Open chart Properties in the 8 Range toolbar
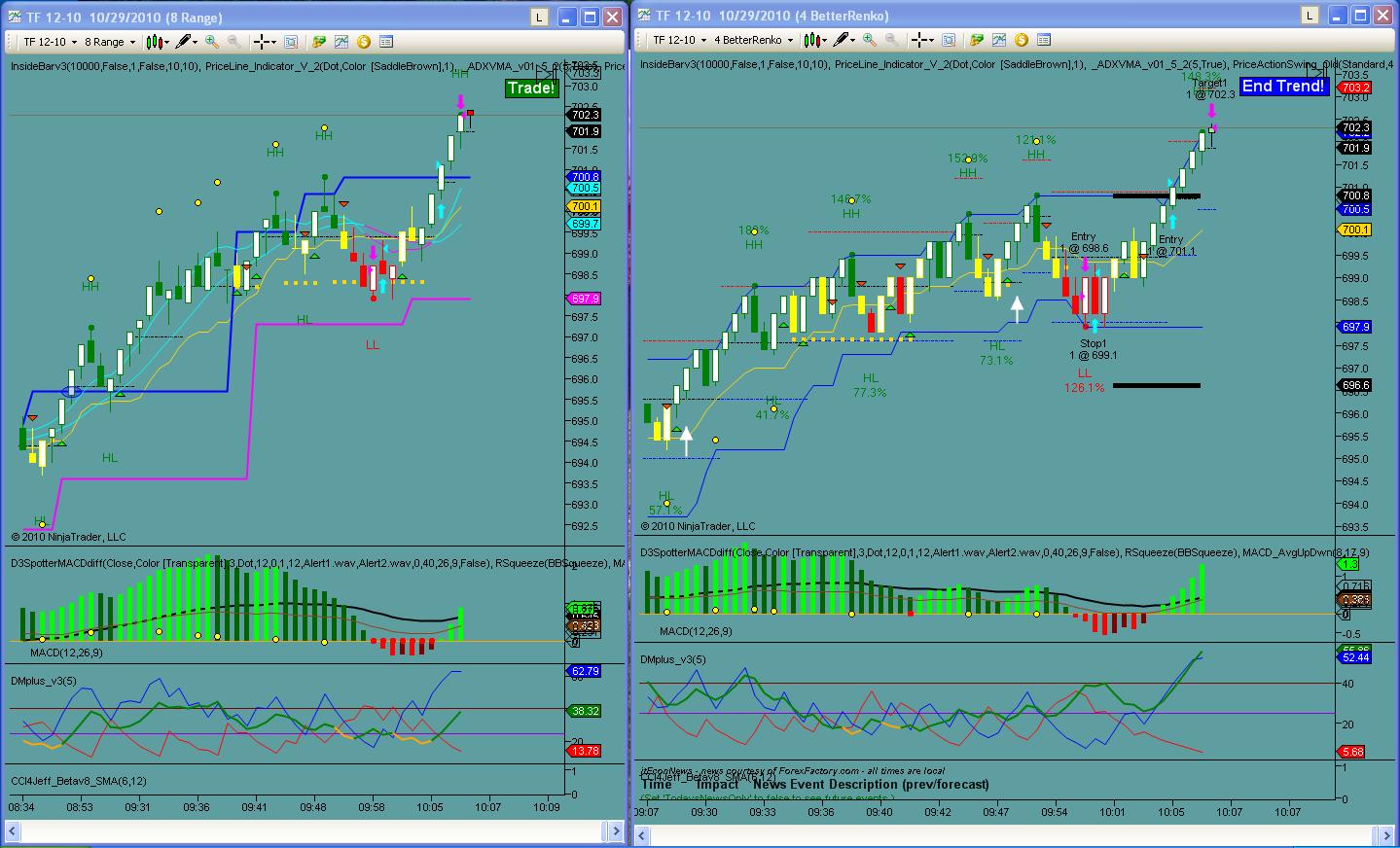 pos(386,42)
